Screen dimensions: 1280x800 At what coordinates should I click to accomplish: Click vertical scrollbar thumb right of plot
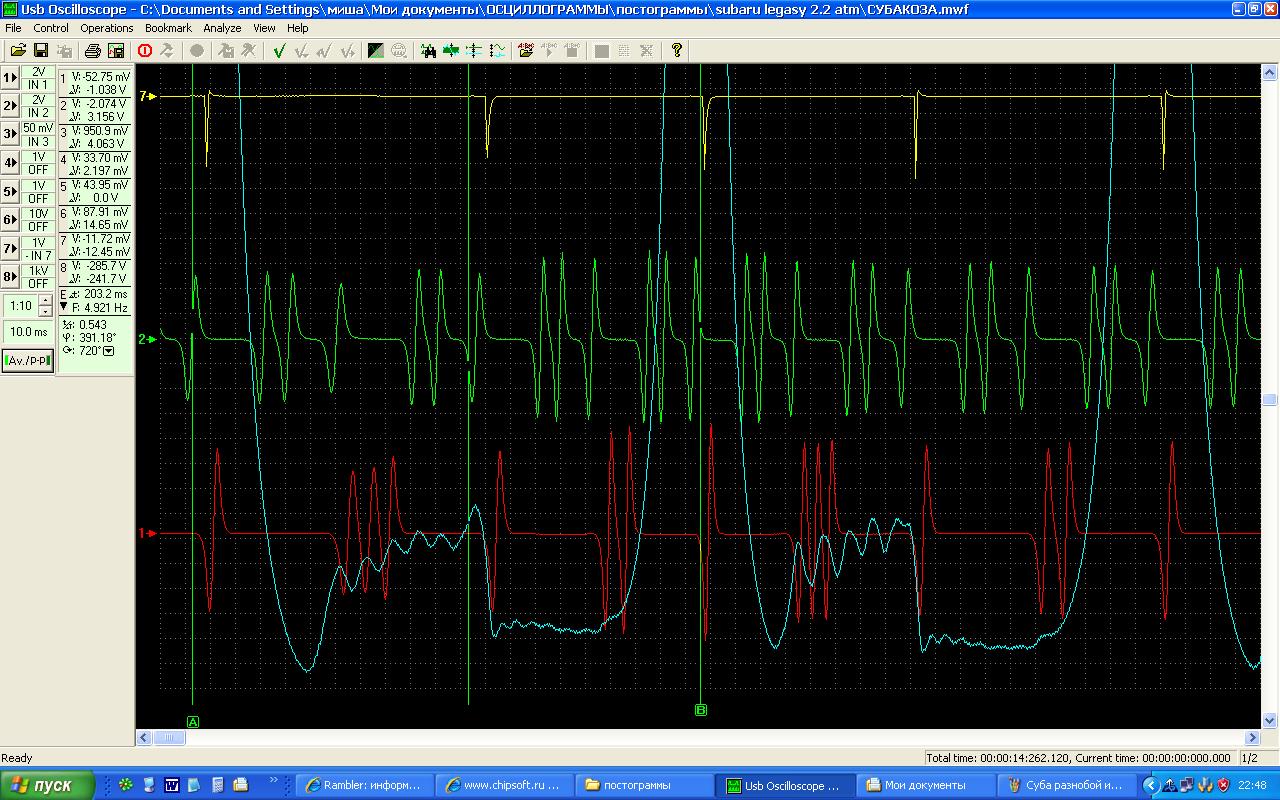[1270, 399]
